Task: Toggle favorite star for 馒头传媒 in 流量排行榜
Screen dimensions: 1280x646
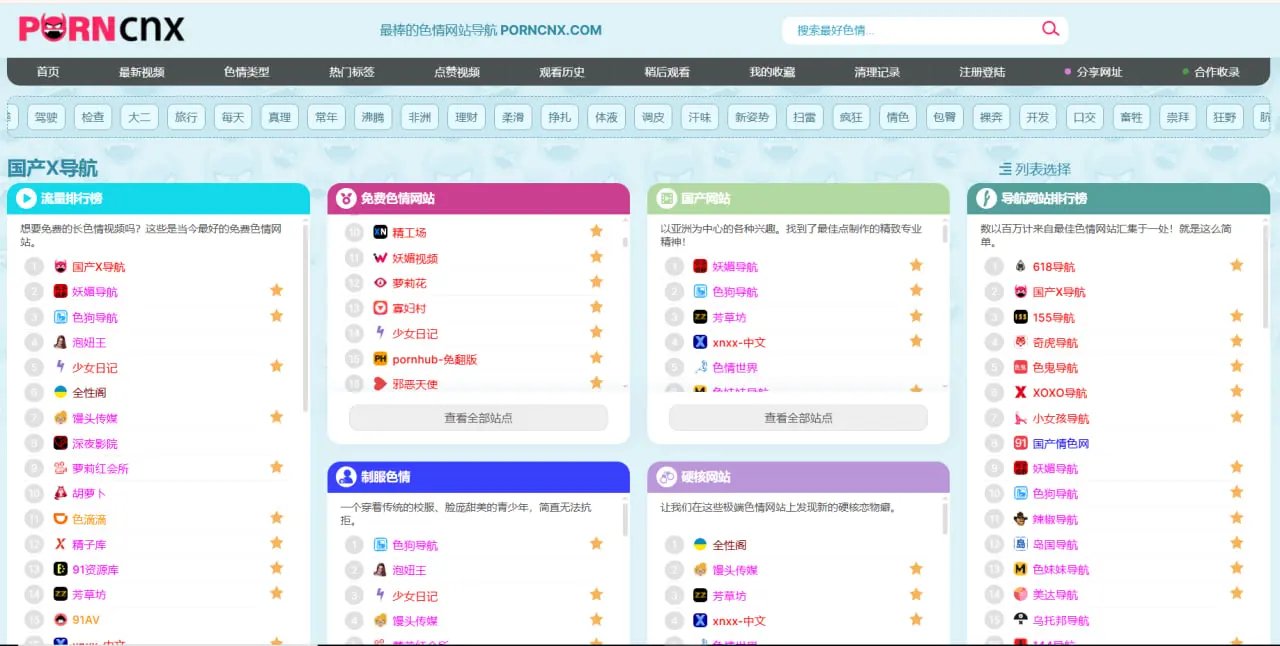Action: pos(276,416)
